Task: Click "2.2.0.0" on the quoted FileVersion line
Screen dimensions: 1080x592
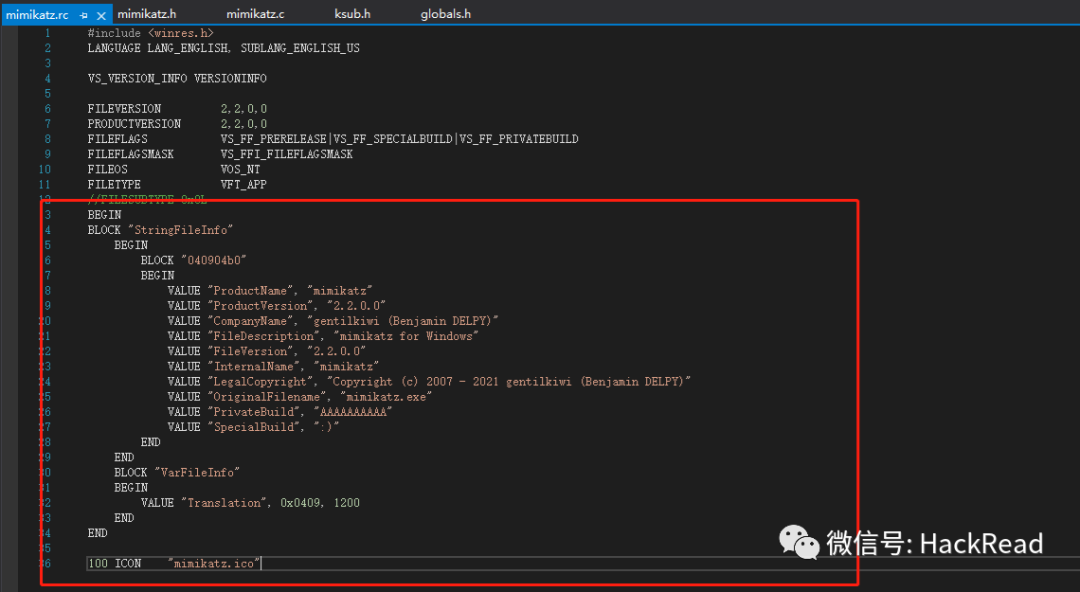Action: [336, 351]
